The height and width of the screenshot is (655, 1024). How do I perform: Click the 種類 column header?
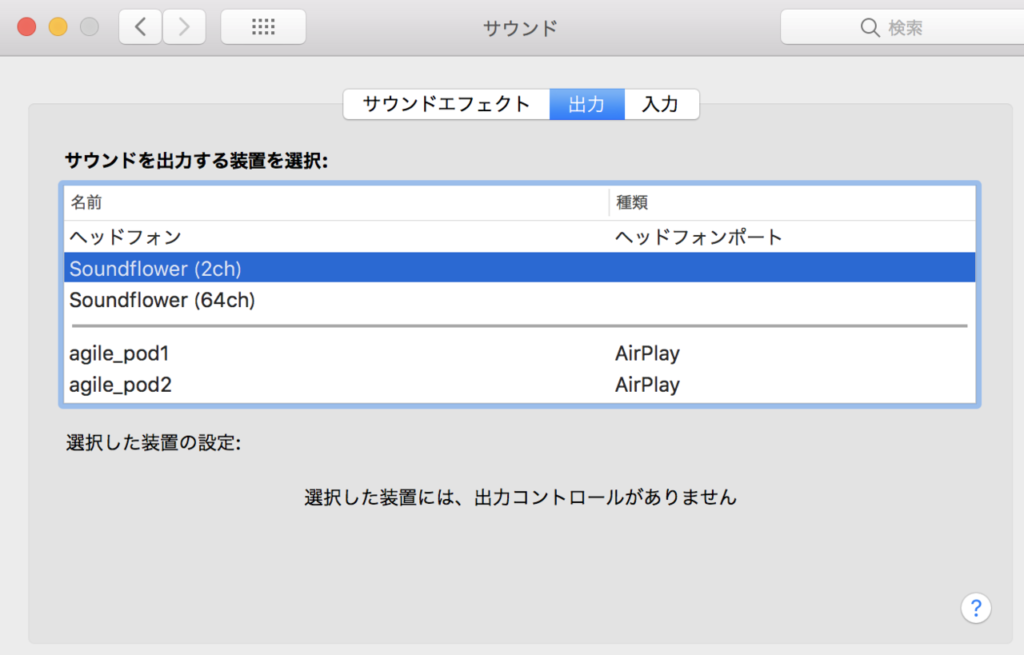click(x=793, y=203)
